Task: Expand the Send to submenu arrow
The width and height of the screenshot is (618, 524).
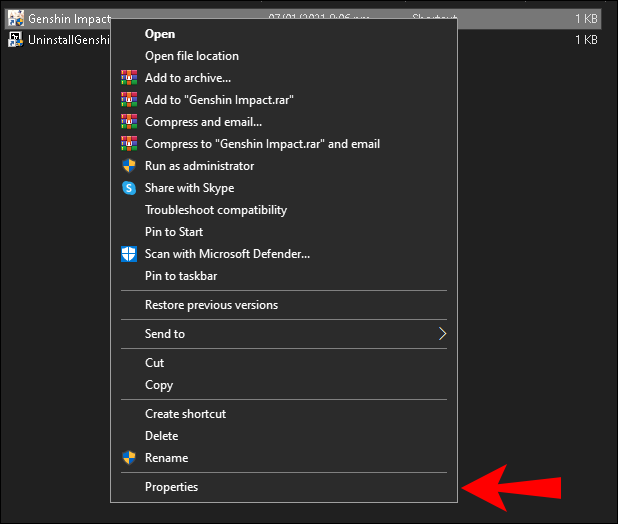Action: point(442,334)
